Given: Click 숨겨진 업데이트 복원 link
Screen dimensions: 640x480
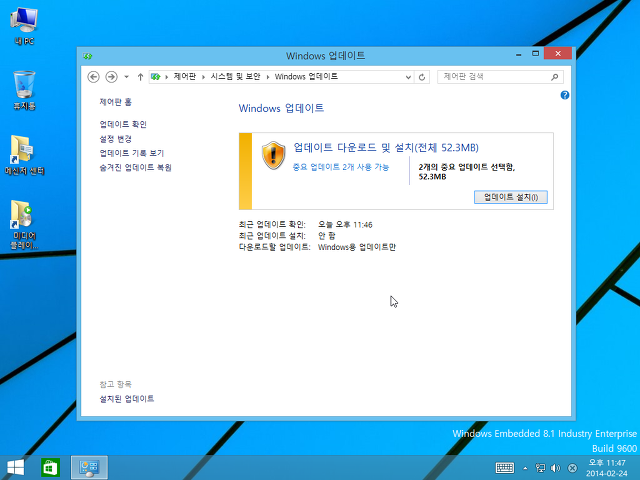Looking at the screenshot, I should click(136, 167).
